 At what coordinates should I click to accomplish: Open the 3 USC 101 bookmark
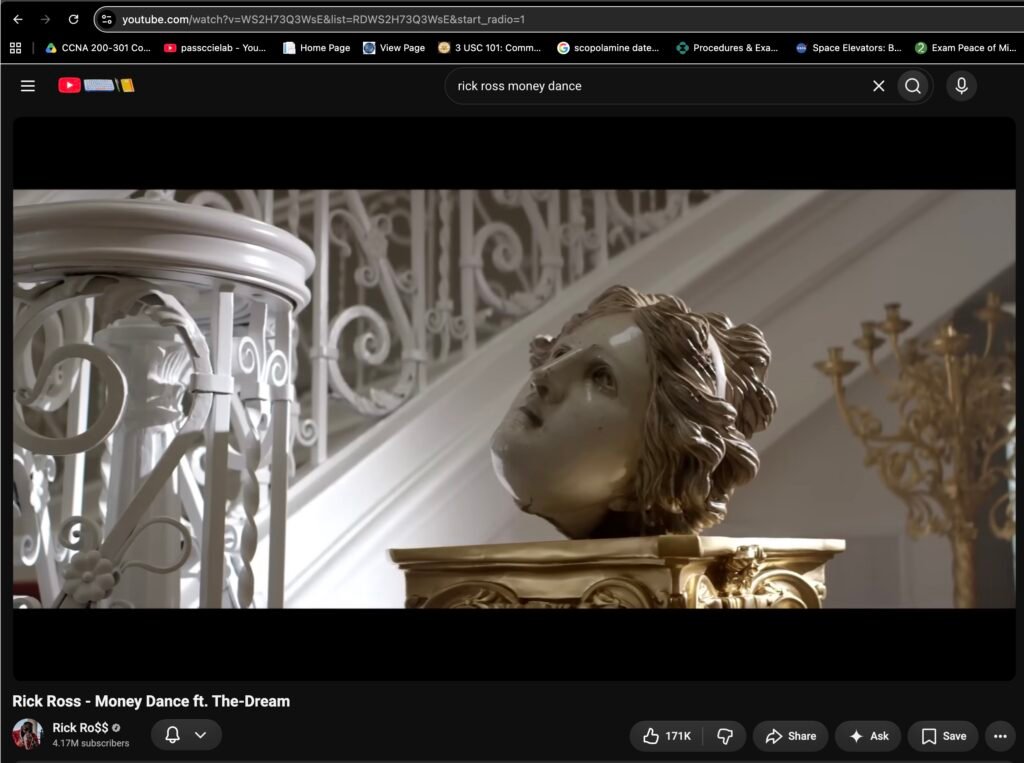pos(490,48)
